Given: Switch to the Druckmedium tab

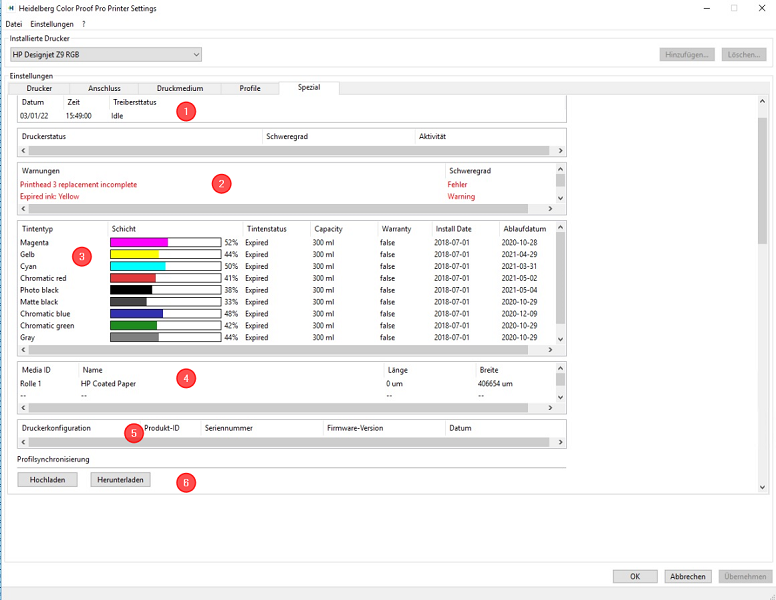Looking at the screenshot, I should click(180, 88).
